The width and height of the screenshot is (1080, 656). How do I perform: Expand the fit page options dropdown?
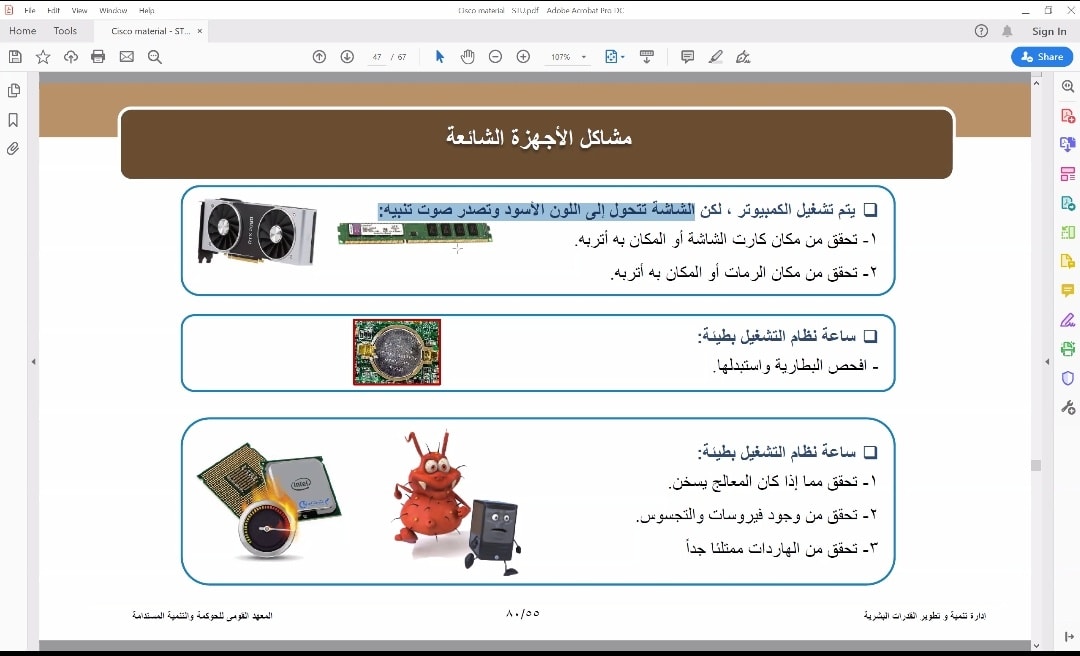point(623,57)
